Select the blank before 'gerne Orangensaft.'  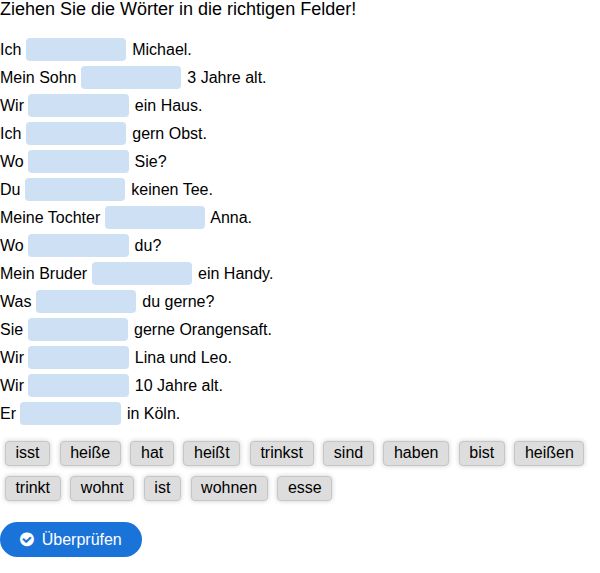pyautogui.click(x=78, y=330)
